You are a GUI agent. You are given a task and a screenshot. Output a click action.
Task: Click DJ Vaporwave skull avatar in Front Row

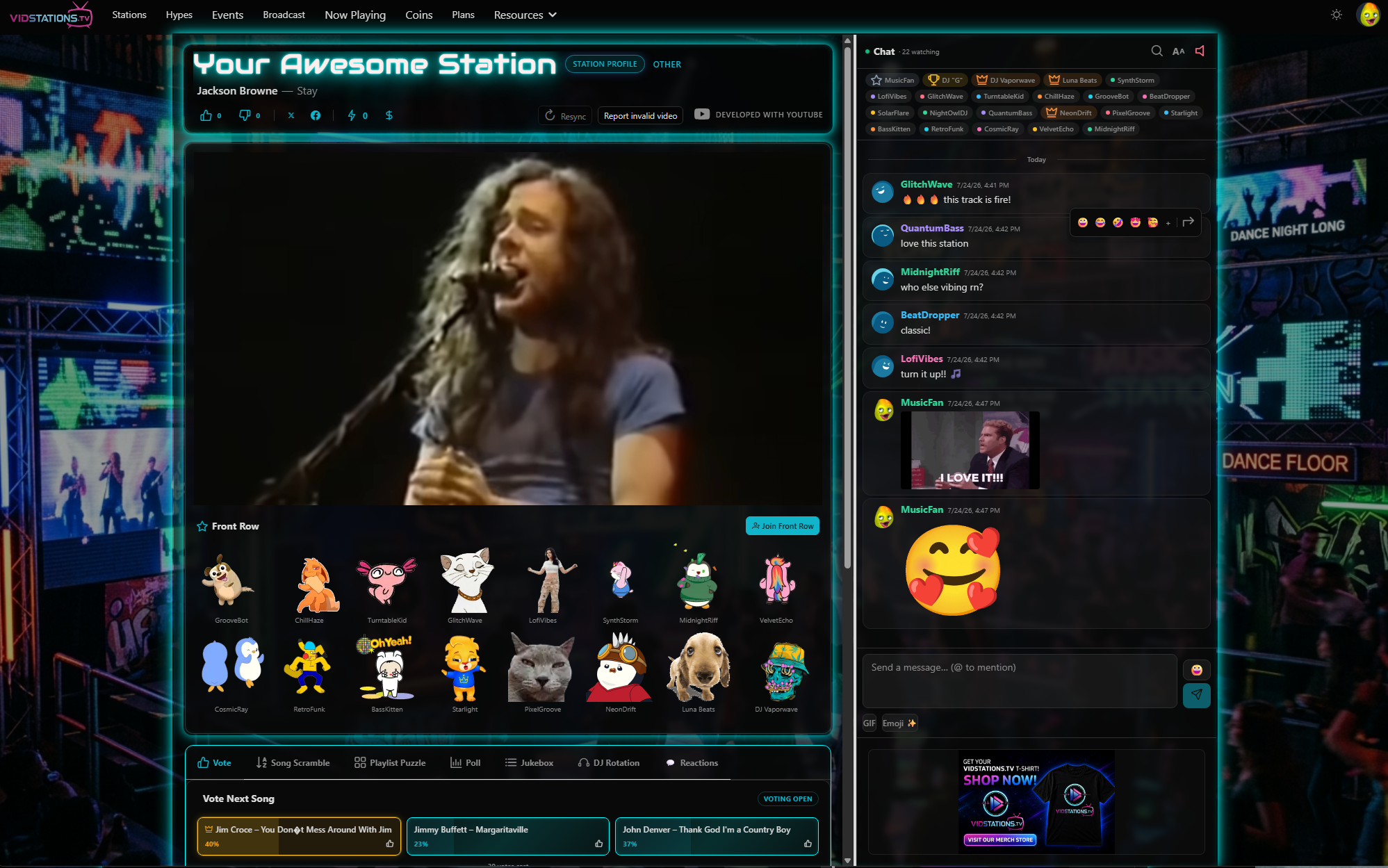783,670
